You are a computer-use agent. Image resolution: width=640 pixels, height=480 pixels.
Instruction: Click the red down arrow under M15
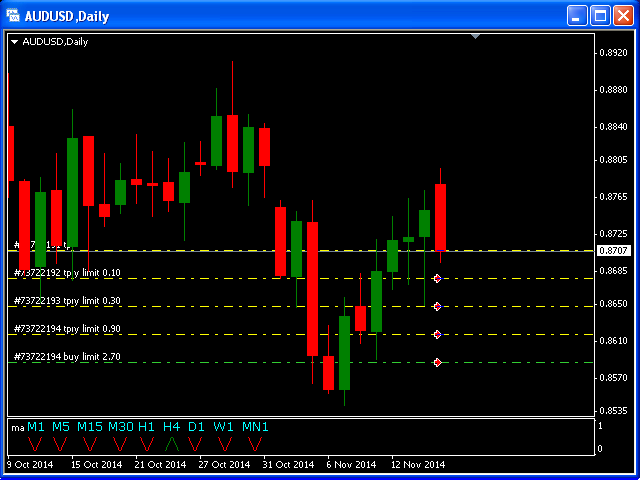(x=89, y=444)
